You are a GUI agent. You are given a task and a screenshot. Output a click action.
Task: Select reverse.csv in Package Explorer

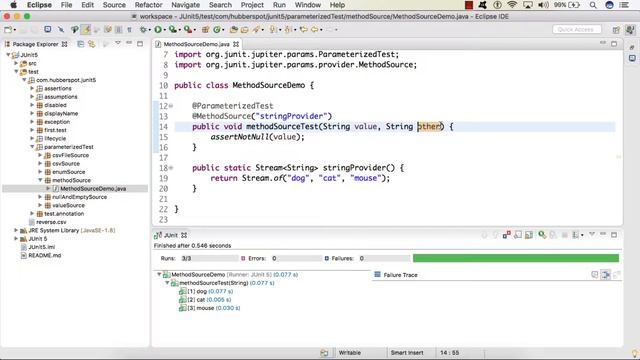coord(51,222)
